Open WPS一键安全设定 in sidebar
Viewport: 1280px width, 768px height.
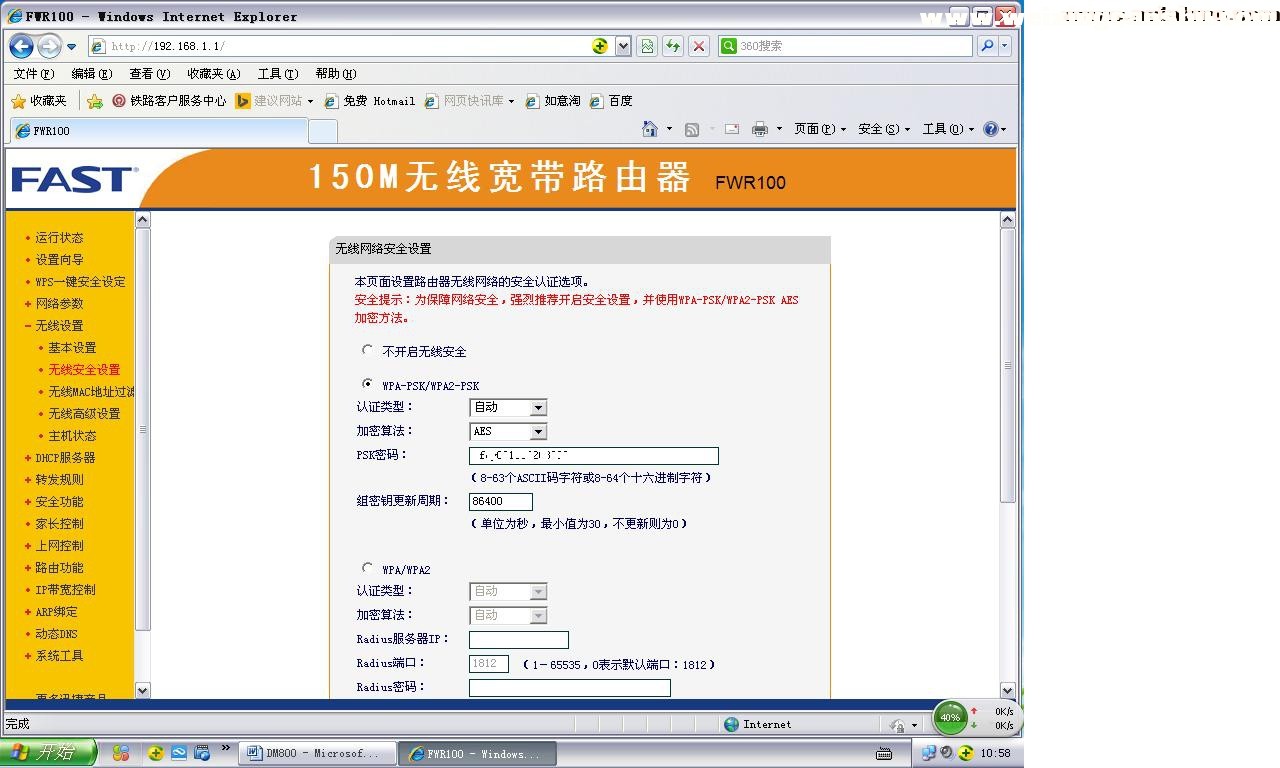(80, 282)
